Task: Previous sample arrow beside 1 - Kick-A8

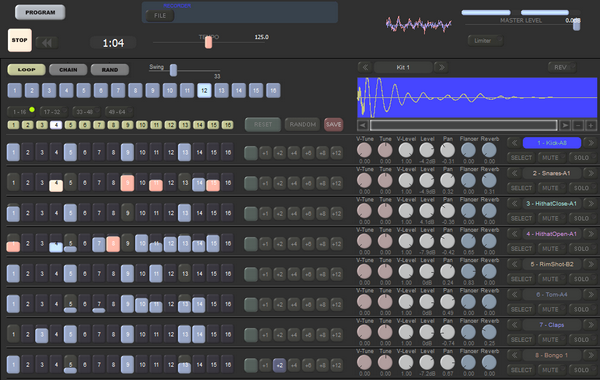Action: point(514,143)
